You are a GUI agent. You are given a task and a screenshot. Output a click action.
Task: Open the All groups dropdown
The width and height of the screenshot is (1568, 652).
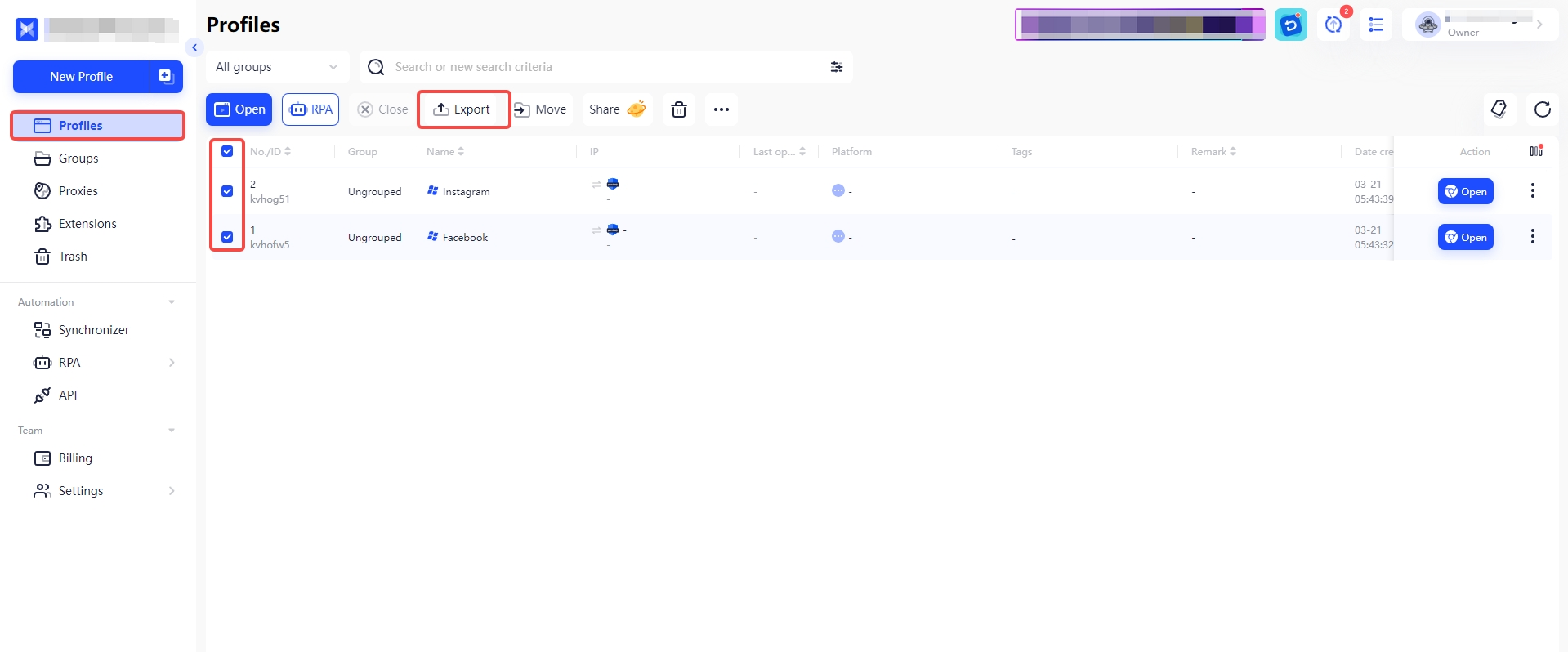276,67
